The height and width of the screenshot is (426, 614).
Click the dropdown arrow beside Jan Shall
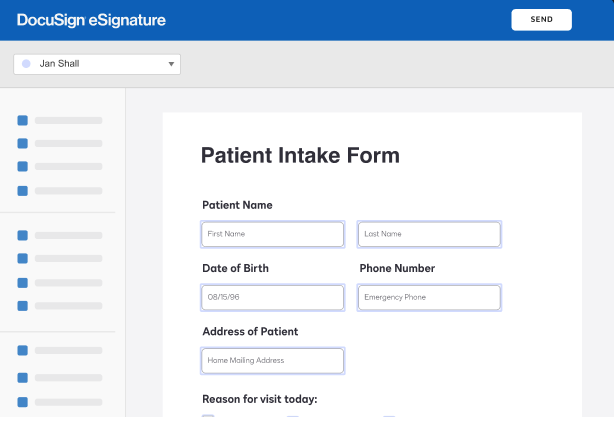[171, 64]
